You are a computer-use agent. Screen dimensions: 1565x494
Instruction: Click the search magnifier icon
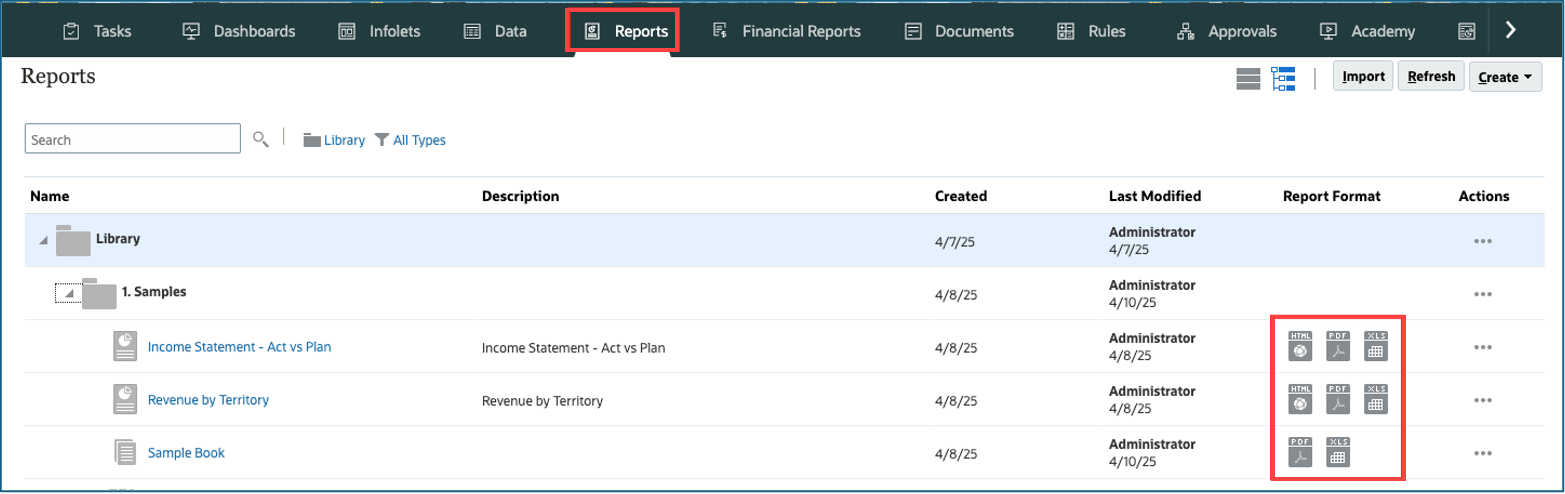260,140
